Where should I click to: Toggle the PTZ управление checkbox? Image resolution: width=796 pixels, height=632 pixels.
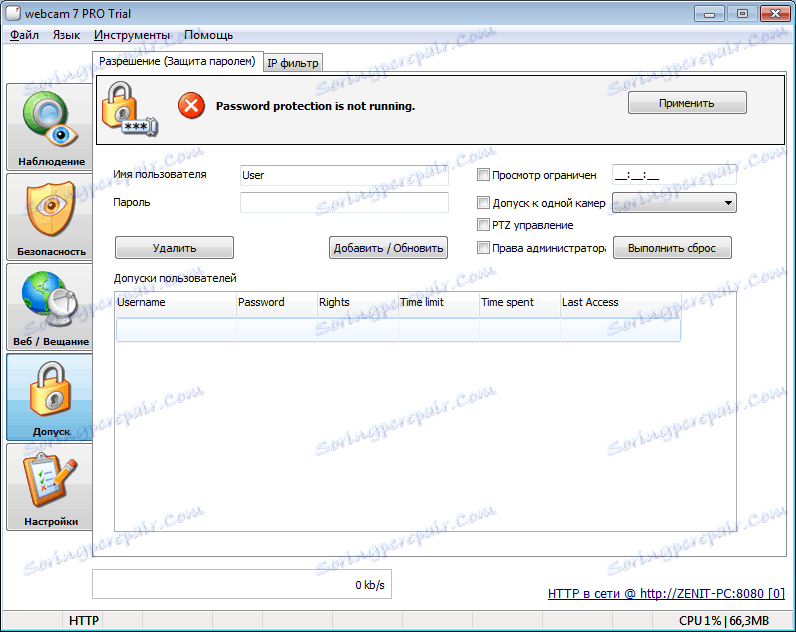(483, 225)
